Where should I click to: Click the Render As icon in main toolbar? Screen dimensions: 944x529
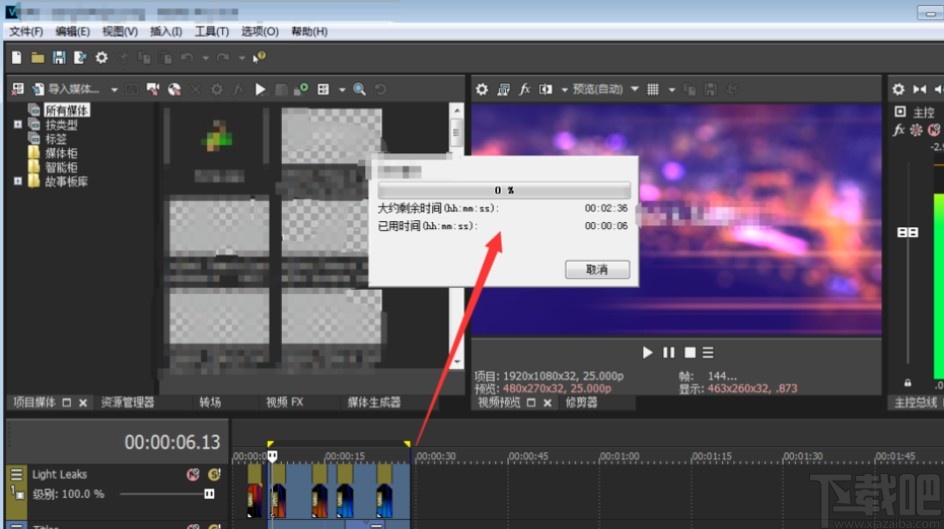click(x=79, y=57)
